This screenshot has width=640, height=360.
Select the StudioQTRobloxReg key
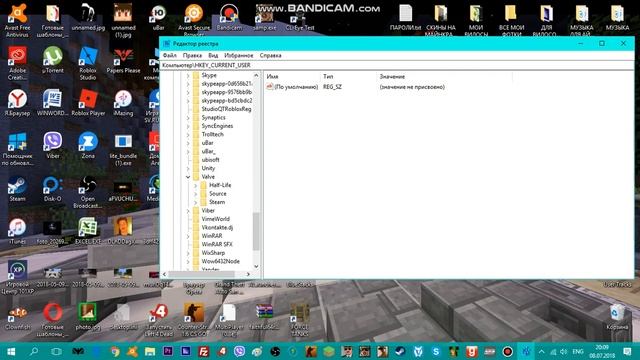click(226, 109)
